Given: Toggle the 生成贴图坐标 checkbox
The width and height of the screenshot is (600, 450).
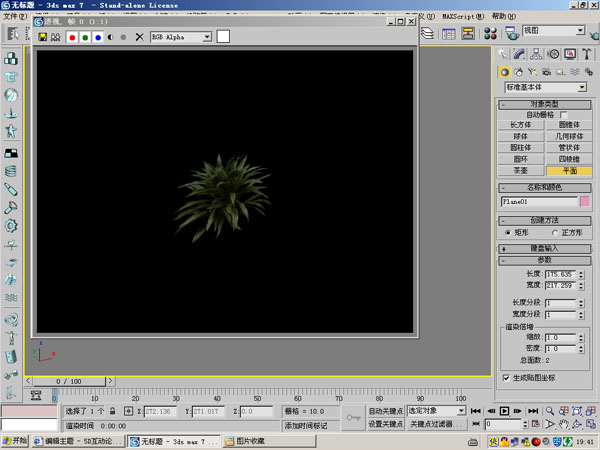Looking at the screenshot, I should pos(506,378).
